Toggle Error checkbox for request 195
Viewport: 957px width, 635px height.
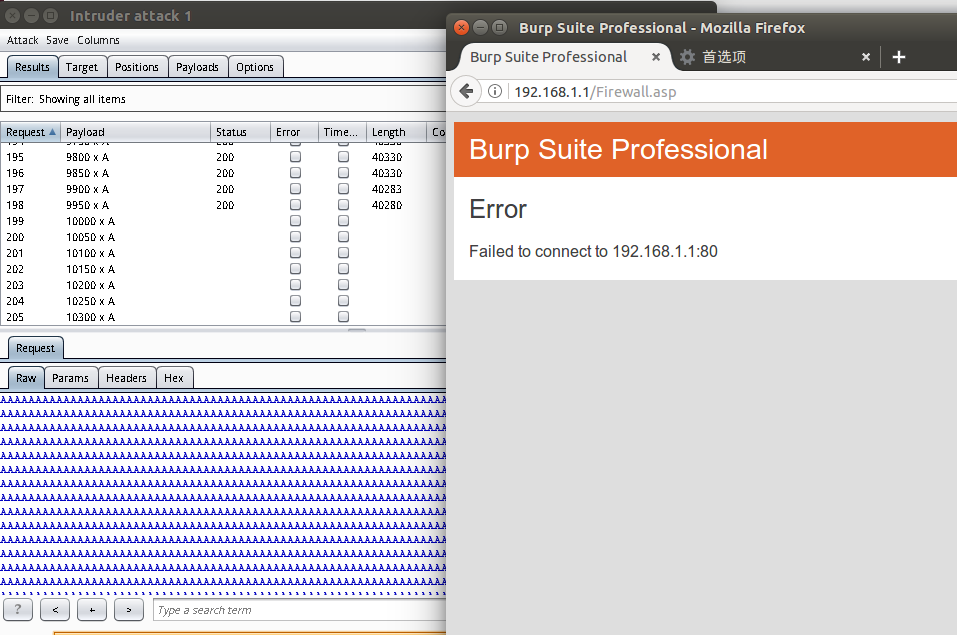pos(295,157)
